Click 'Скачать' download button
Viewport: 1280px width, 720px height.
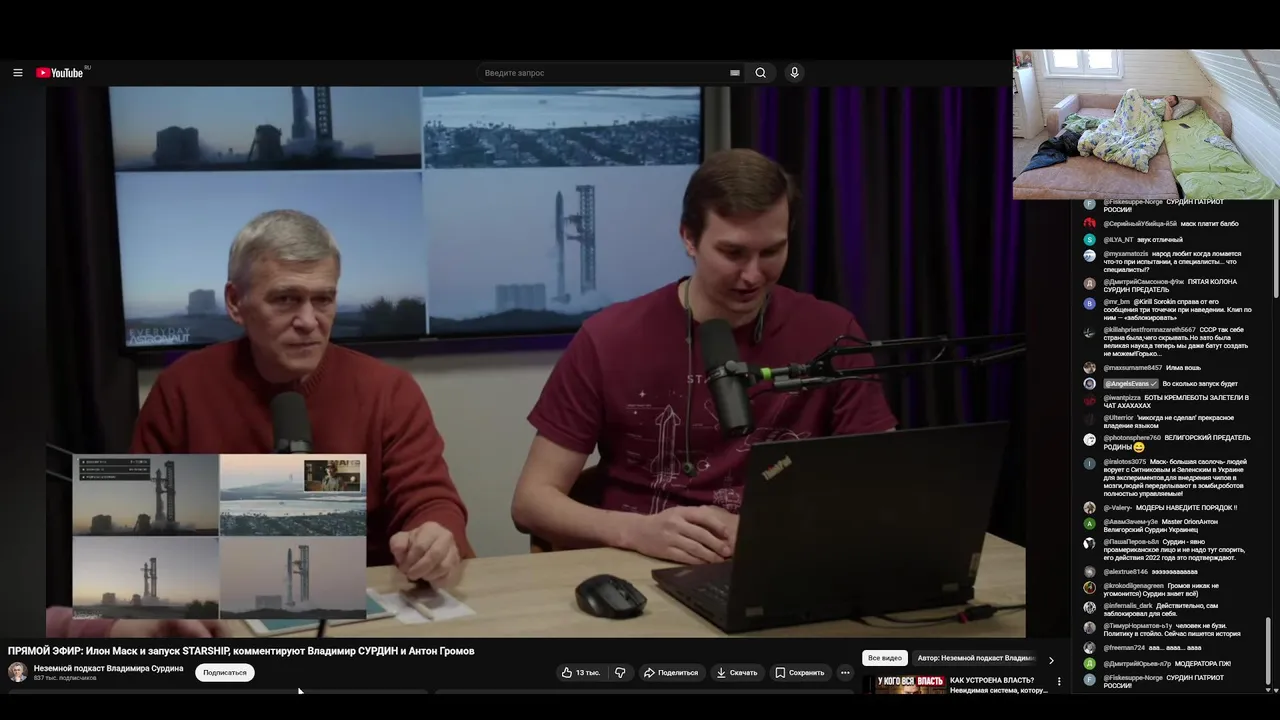tap(737, 673)
